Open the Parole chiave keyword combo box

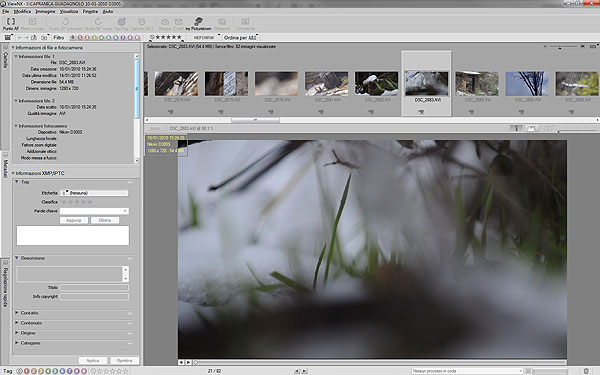(x=94, y=211)
